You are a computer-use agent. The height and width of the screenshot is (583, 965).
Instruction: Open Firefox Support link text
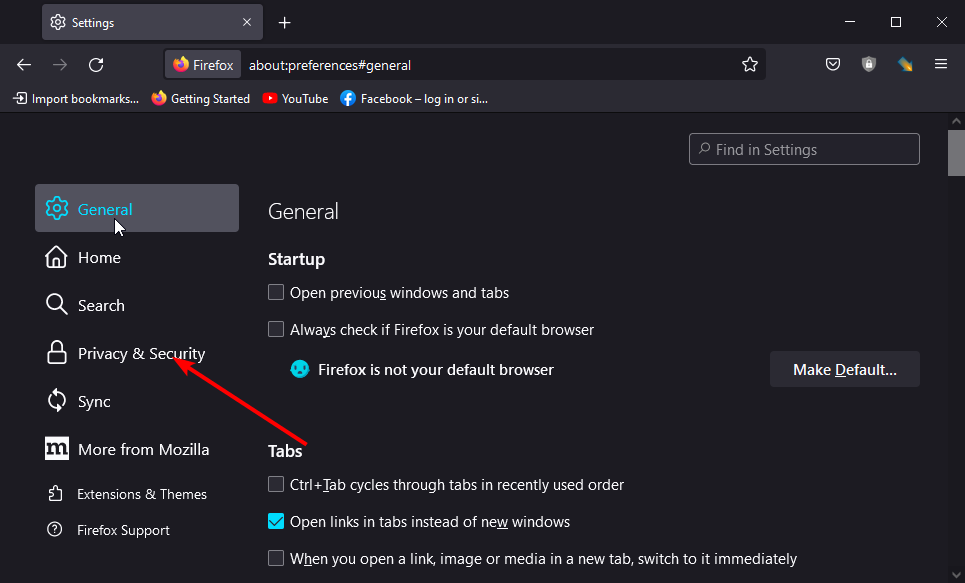123,530
